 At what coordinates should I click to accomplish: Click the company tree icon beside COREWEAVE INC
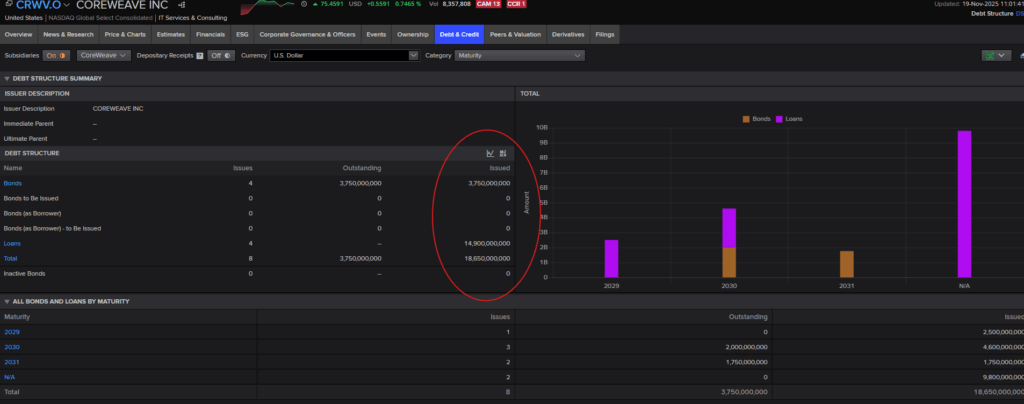click(182, 5)
